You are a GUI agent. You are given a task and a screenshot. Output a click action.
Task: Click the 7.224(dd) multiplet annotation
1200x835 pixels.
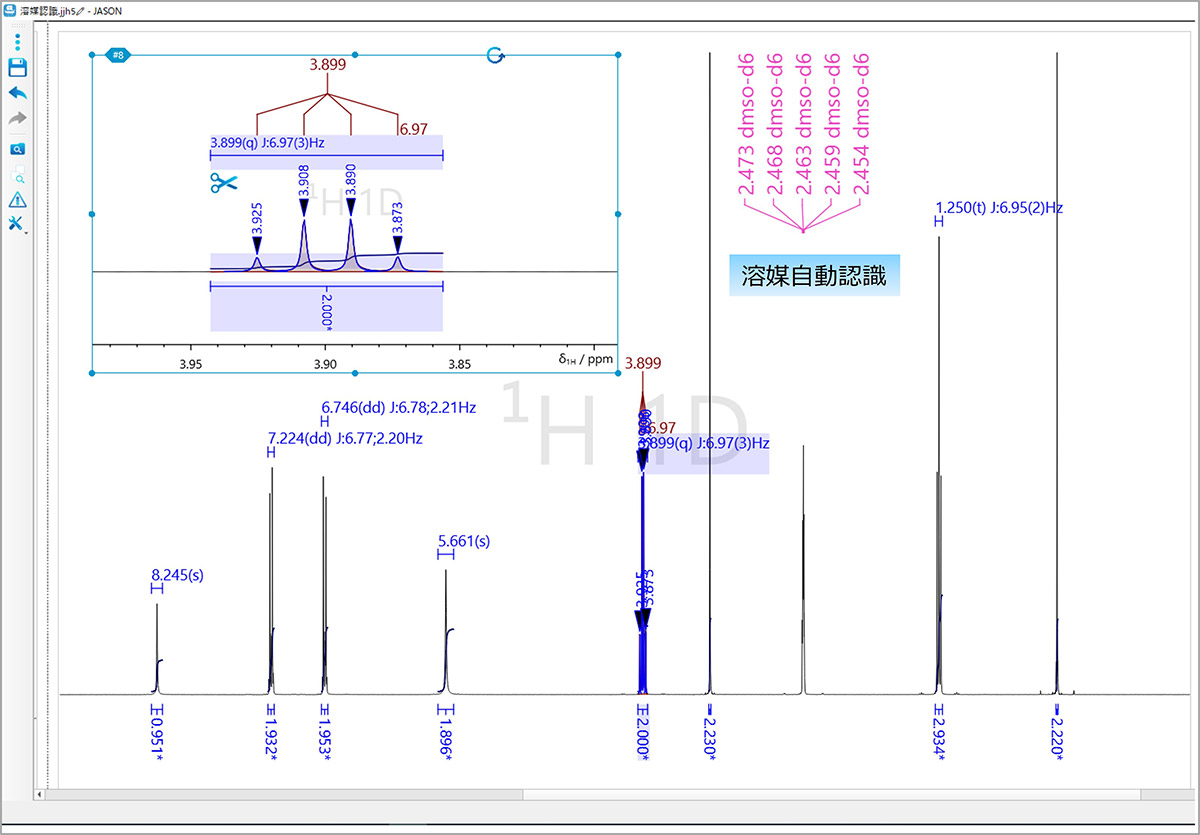(344, 438)
